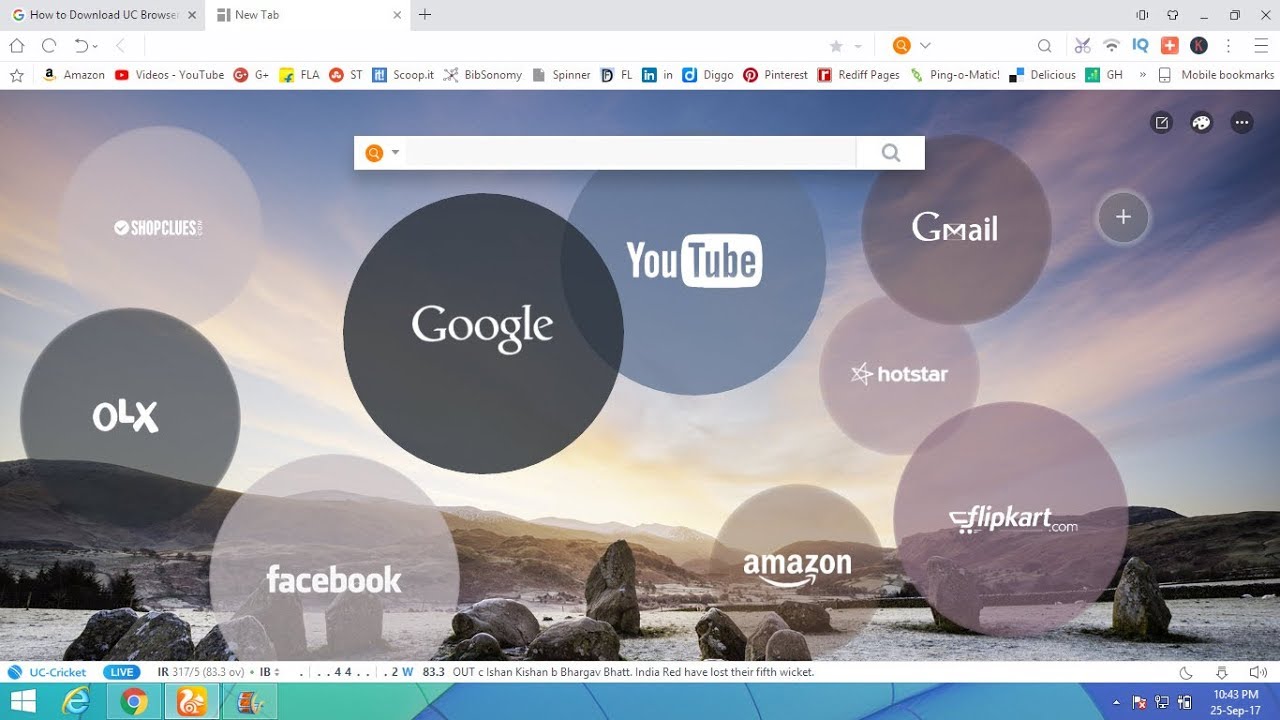Click the undo closed tab arrow icon
The image size is (1280, 720).
pos(81,45)
